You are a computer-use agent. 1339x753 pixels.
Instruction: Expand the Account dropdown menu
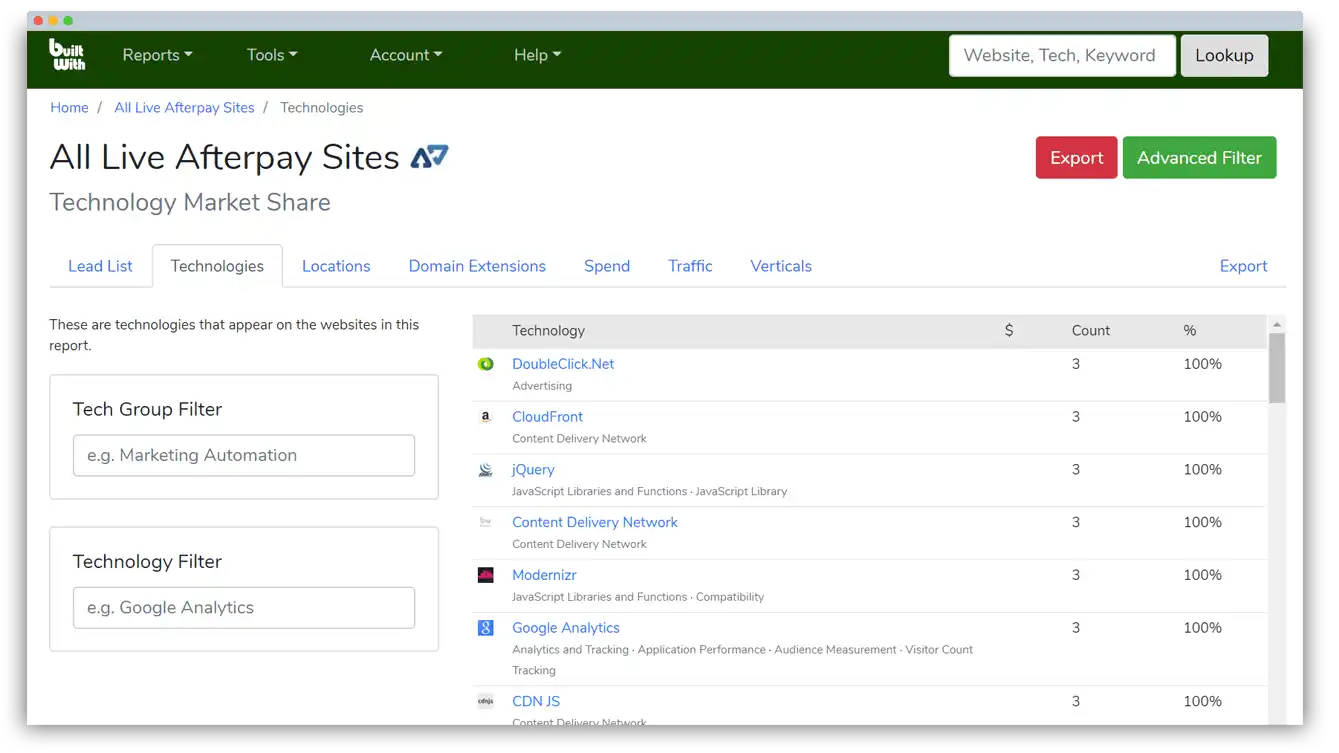pyautogui.click(x=406, y=55)
